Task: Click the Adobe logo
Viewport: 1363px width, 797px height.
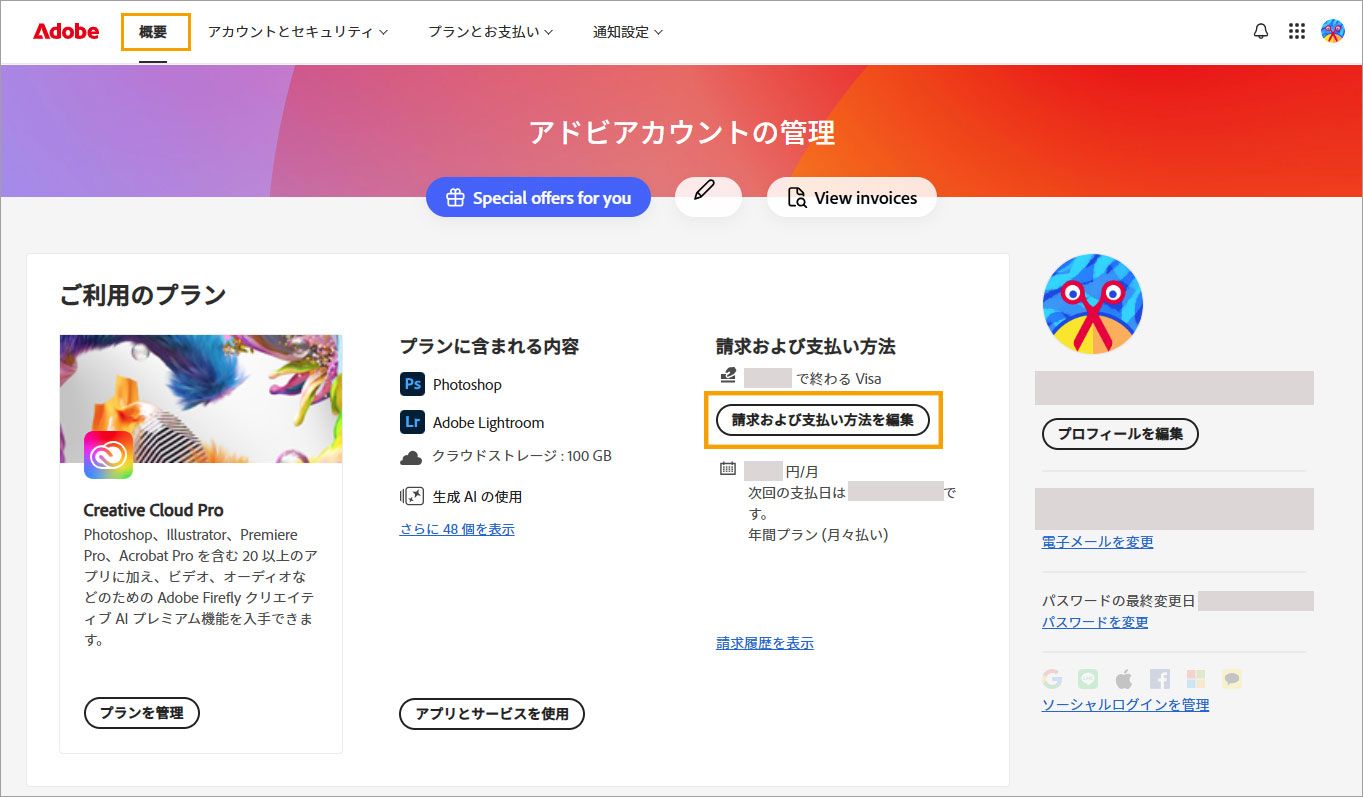Action: [64, 31]
